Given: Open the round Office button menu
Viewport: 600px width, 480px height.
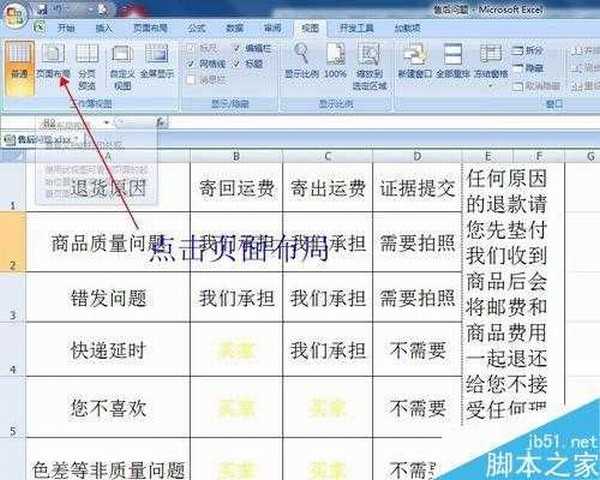Looking at the screenshot, I should 14,14.
